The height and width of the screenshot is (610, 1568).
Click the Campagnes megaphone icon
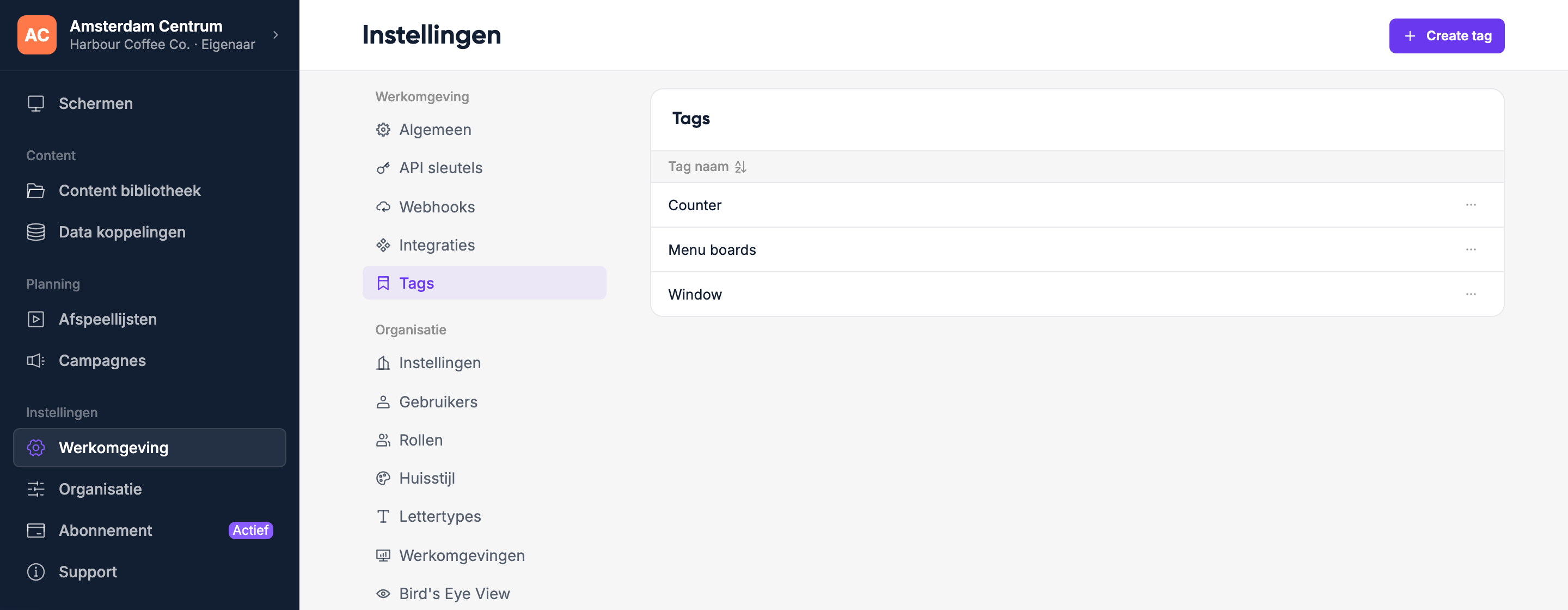pos(36,361)
